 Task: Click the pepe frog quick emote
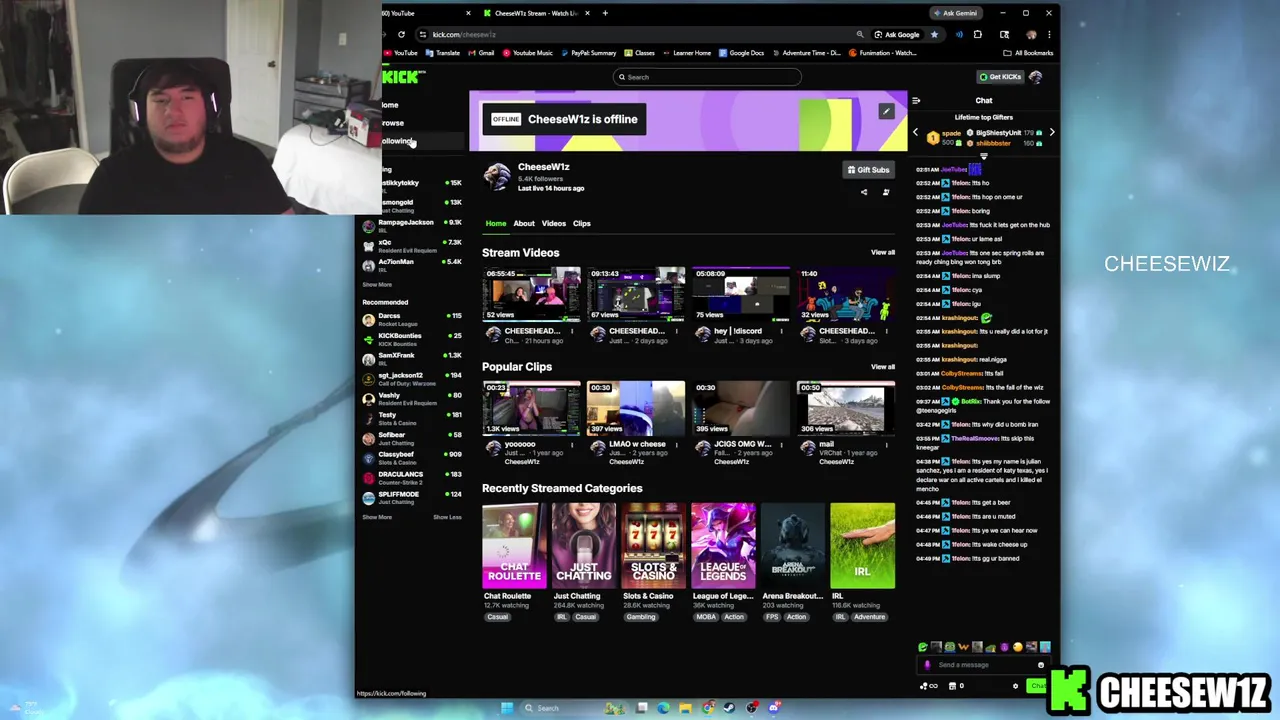coord(950,647)
